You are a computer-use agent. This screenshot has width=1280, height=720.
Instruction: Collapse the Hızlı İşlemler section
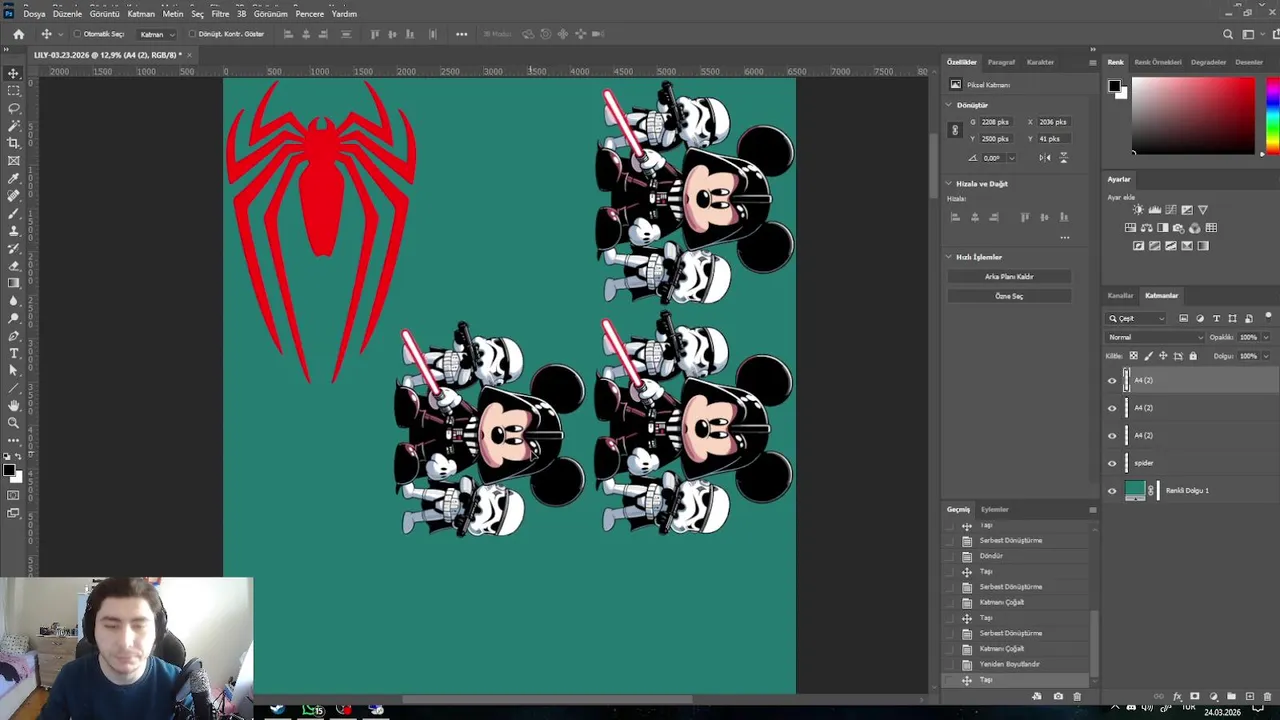(949, 257)
